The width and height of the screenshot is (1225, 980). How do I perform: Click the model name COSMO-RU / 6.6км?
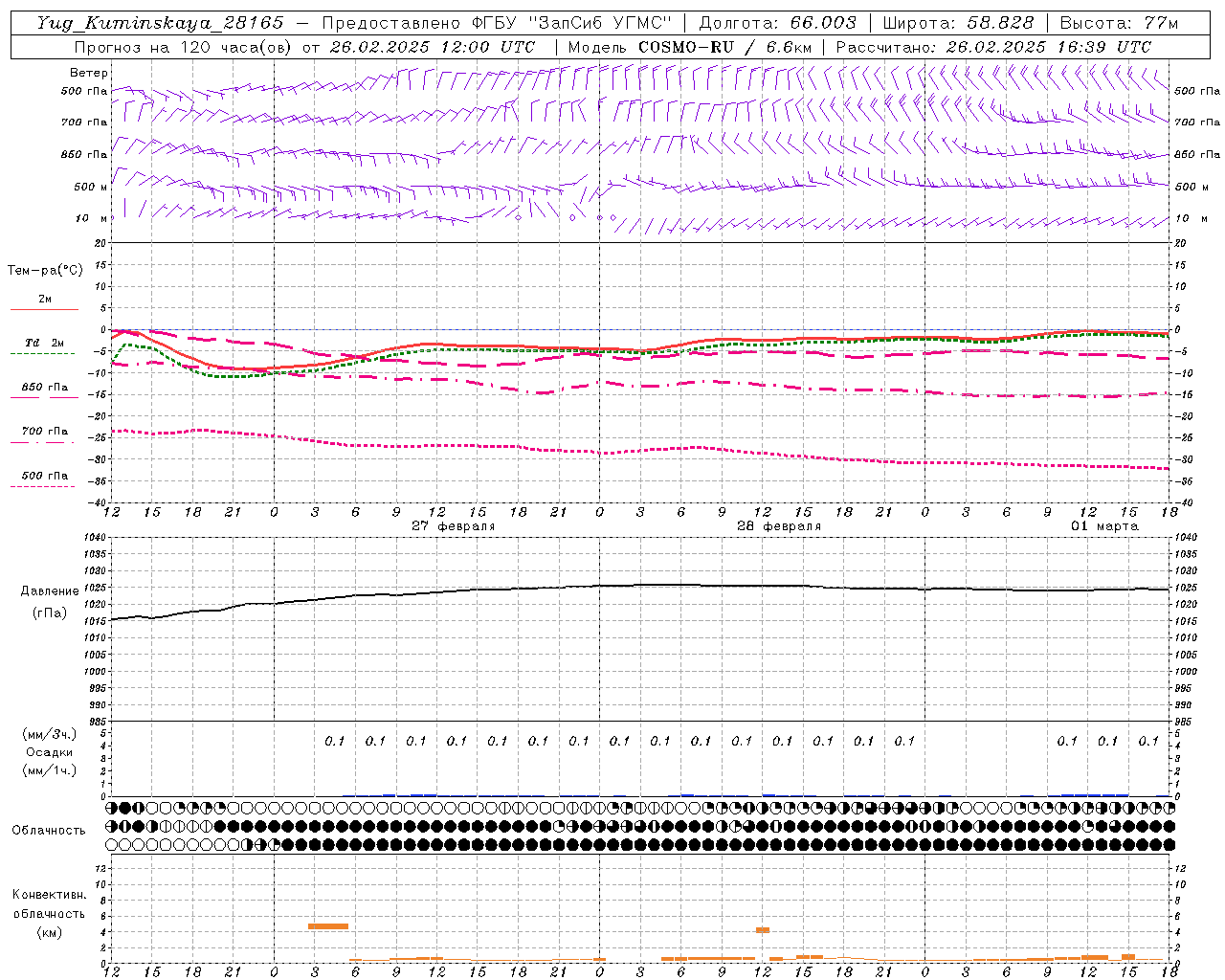pyautogui.click(x=724, y=47)
